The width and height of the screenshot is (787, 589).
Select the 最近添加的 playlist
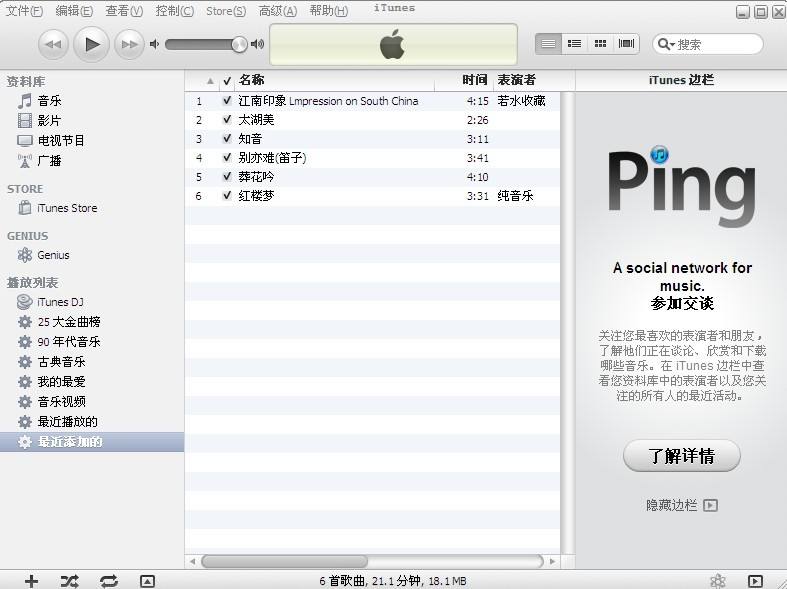tap(92, 441)
